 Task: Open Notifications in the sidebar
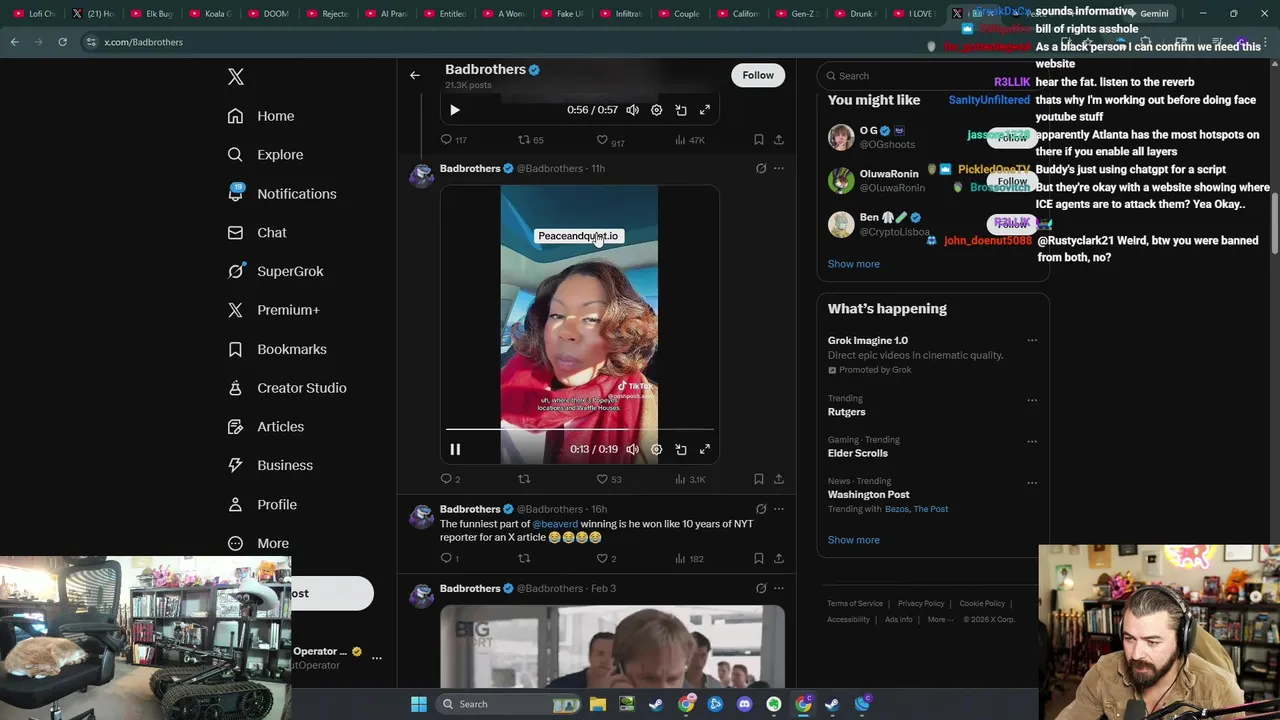281,194
